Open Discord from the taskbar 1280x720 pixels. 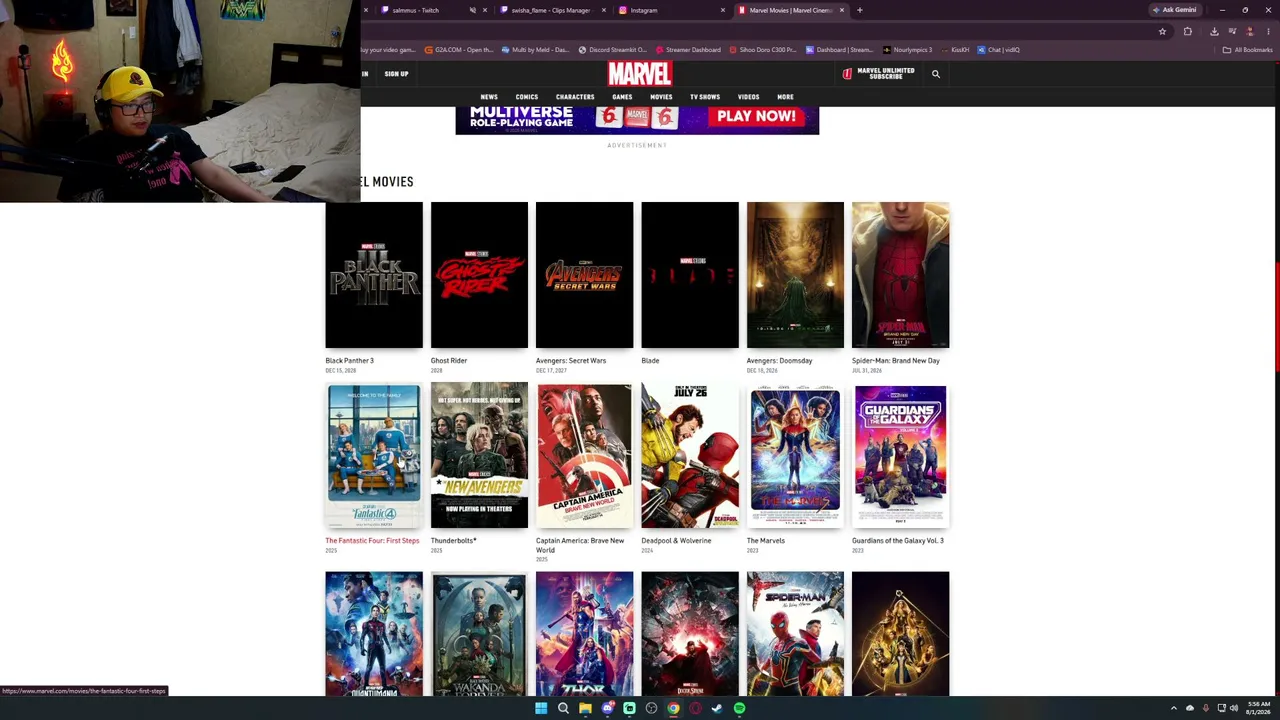pos(607,708)
